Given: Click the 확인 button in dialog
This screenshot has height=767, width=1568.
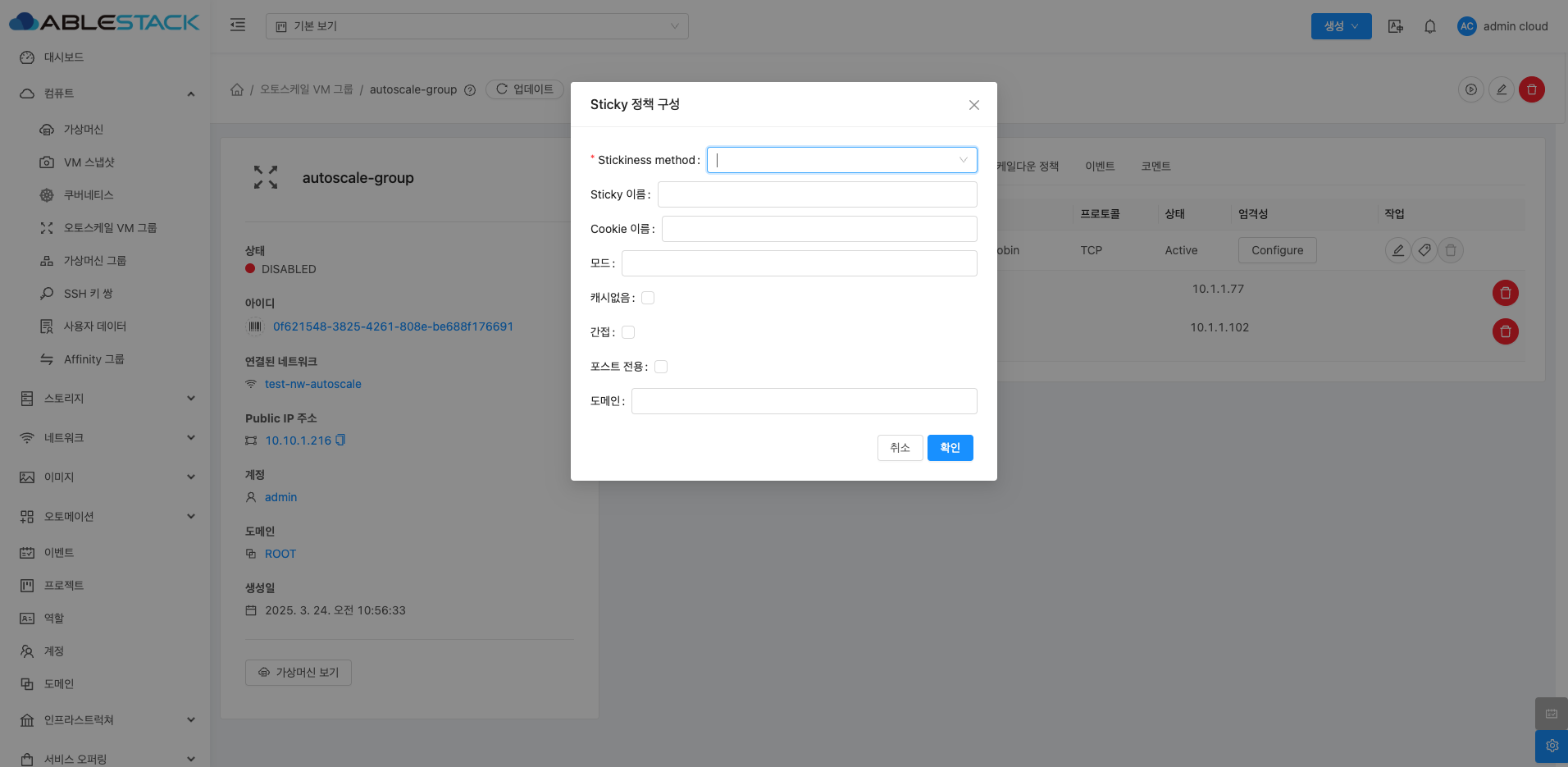Looking at the screenshot, I should coord(950,448).
